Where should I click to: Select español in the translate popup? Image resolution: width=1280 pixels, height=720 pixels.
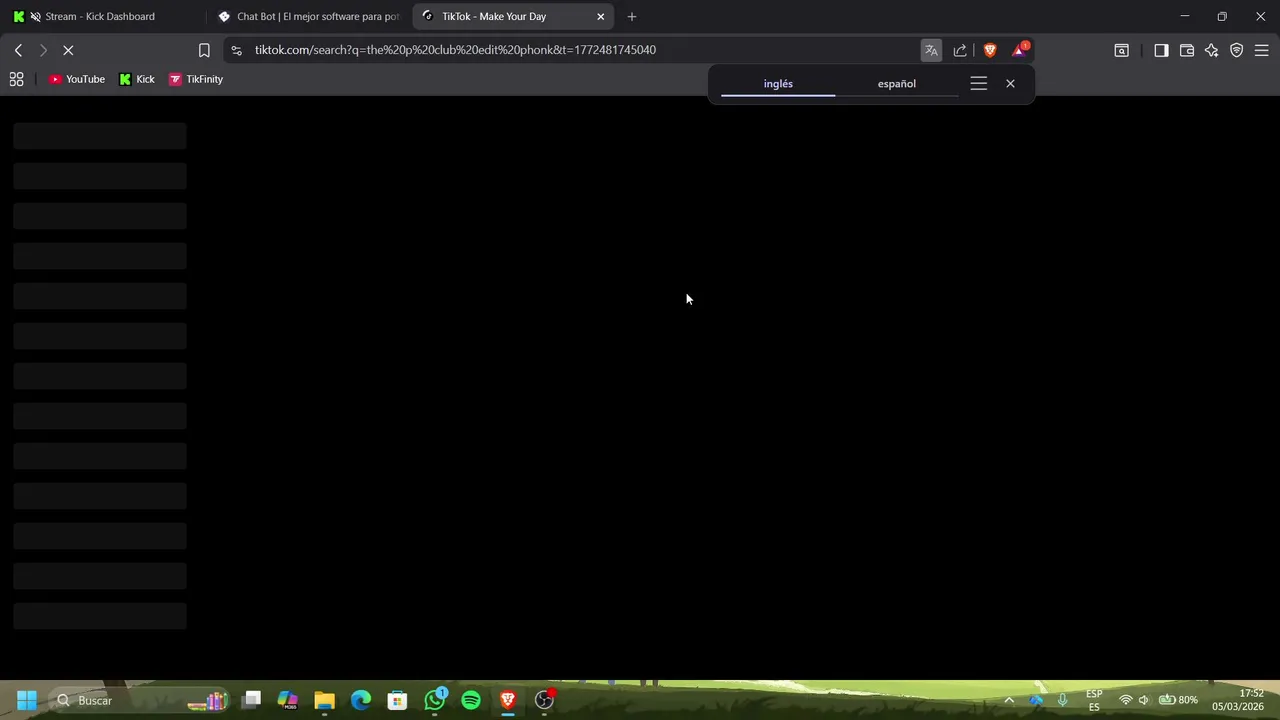coord(897,84)
